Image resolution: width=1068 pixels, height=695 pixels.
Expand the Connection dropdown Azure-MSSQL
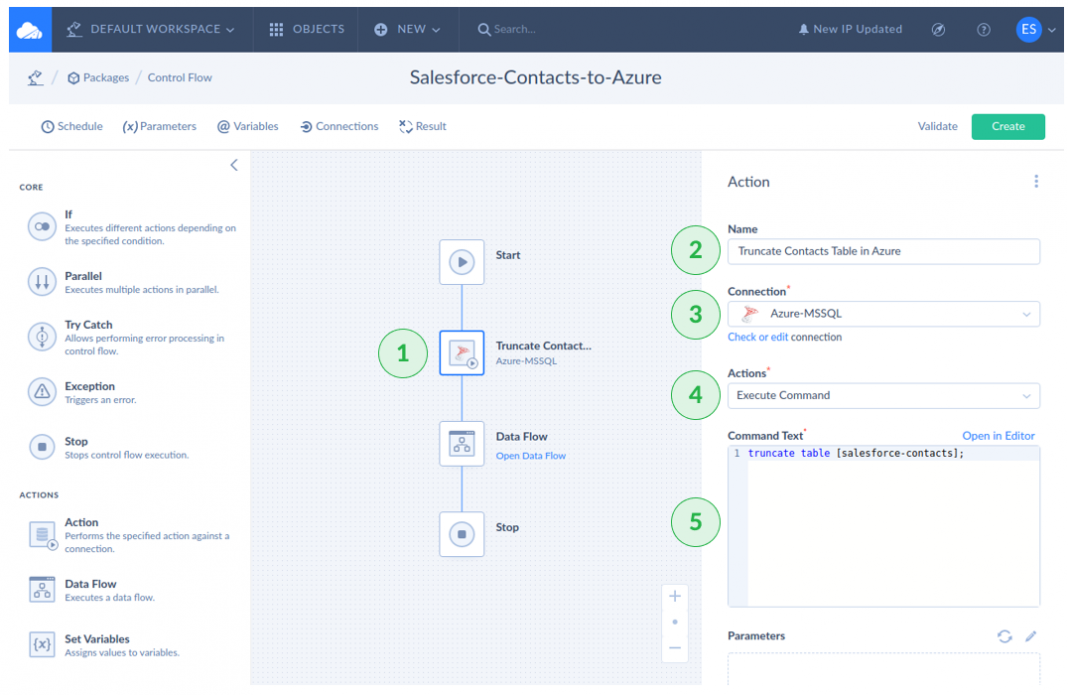(883, 314)
